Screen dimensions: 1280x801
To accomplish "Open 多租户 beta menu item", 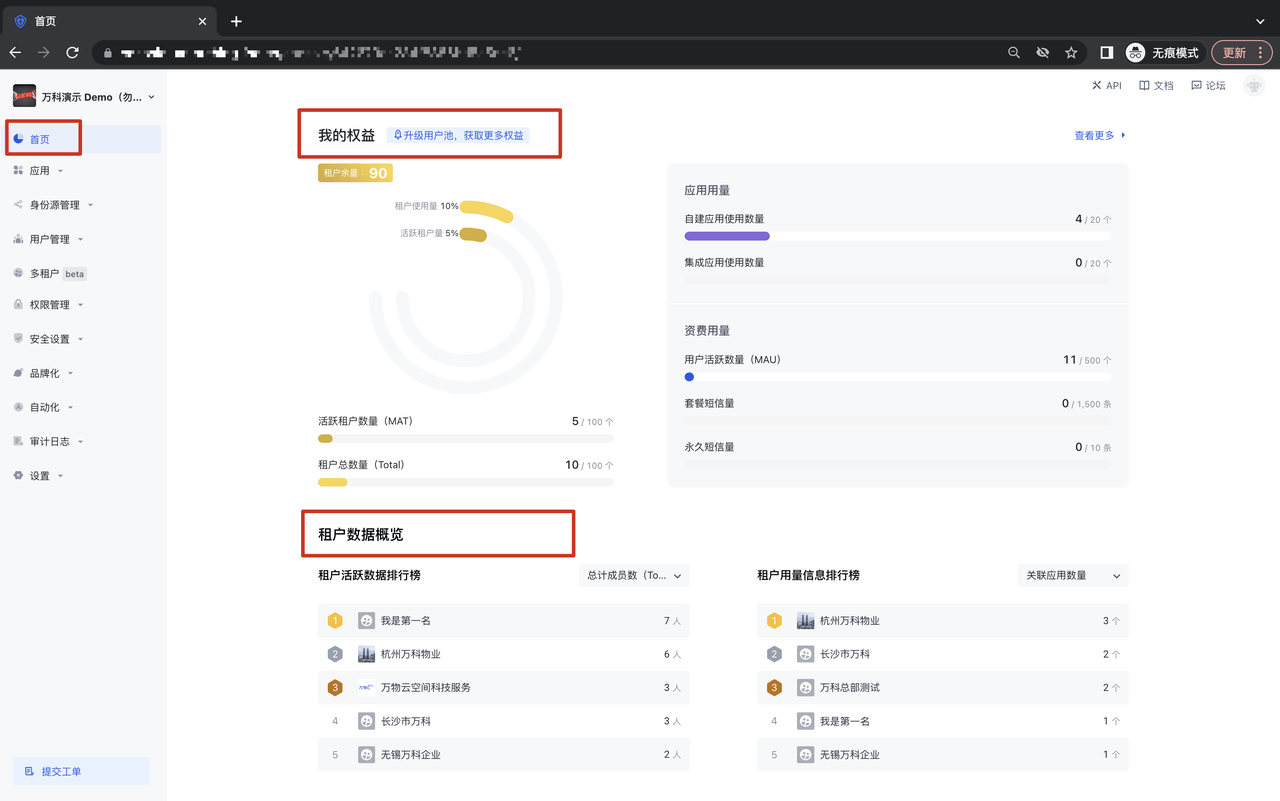I will pyautogui.click(x=45, y=273).
